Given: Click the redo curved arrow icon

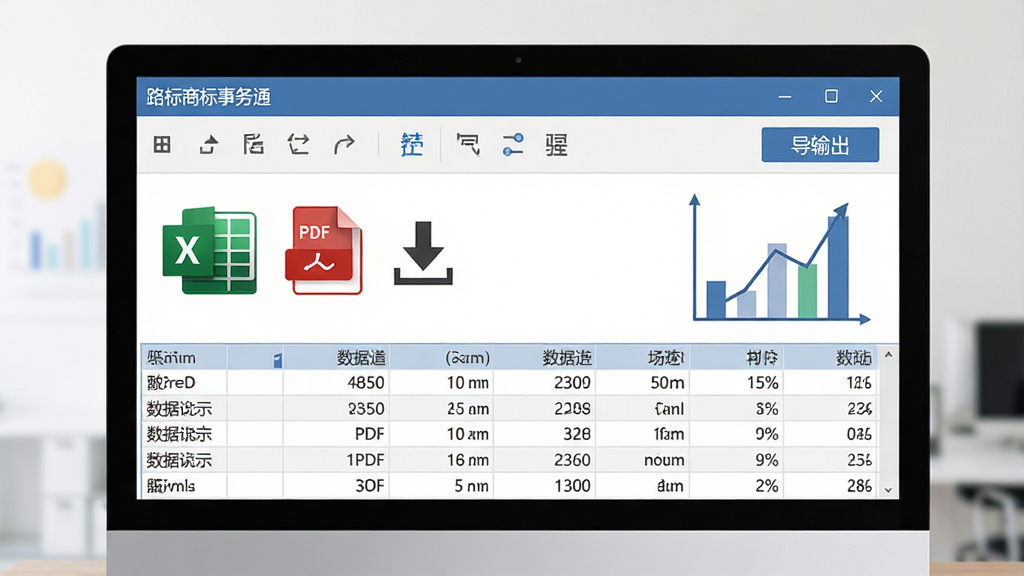Looking at the screenshot, I should point(344,144).
